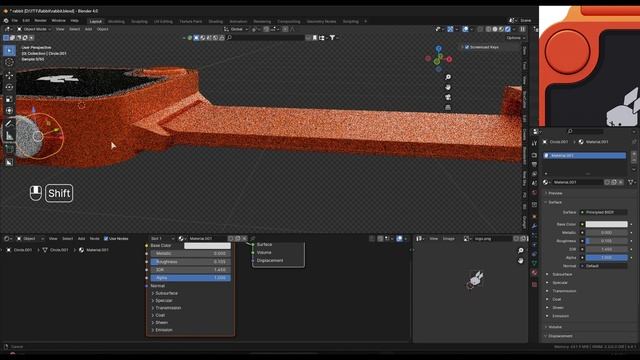Screen dimensions: 640x360
Task: Open the Object Data properties tab icon
Action: (x=534, y=263)
